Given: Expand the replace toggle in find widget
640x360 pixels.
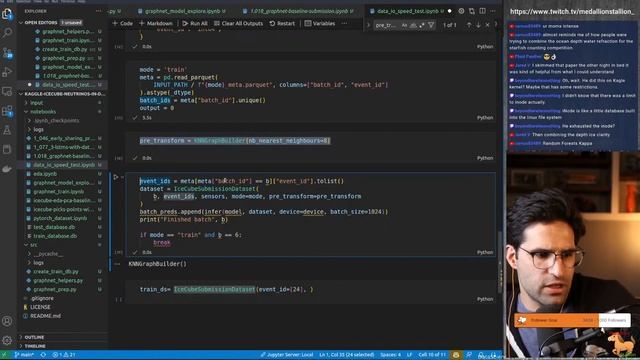Looking at the screenshot, I should coord(368,25).
